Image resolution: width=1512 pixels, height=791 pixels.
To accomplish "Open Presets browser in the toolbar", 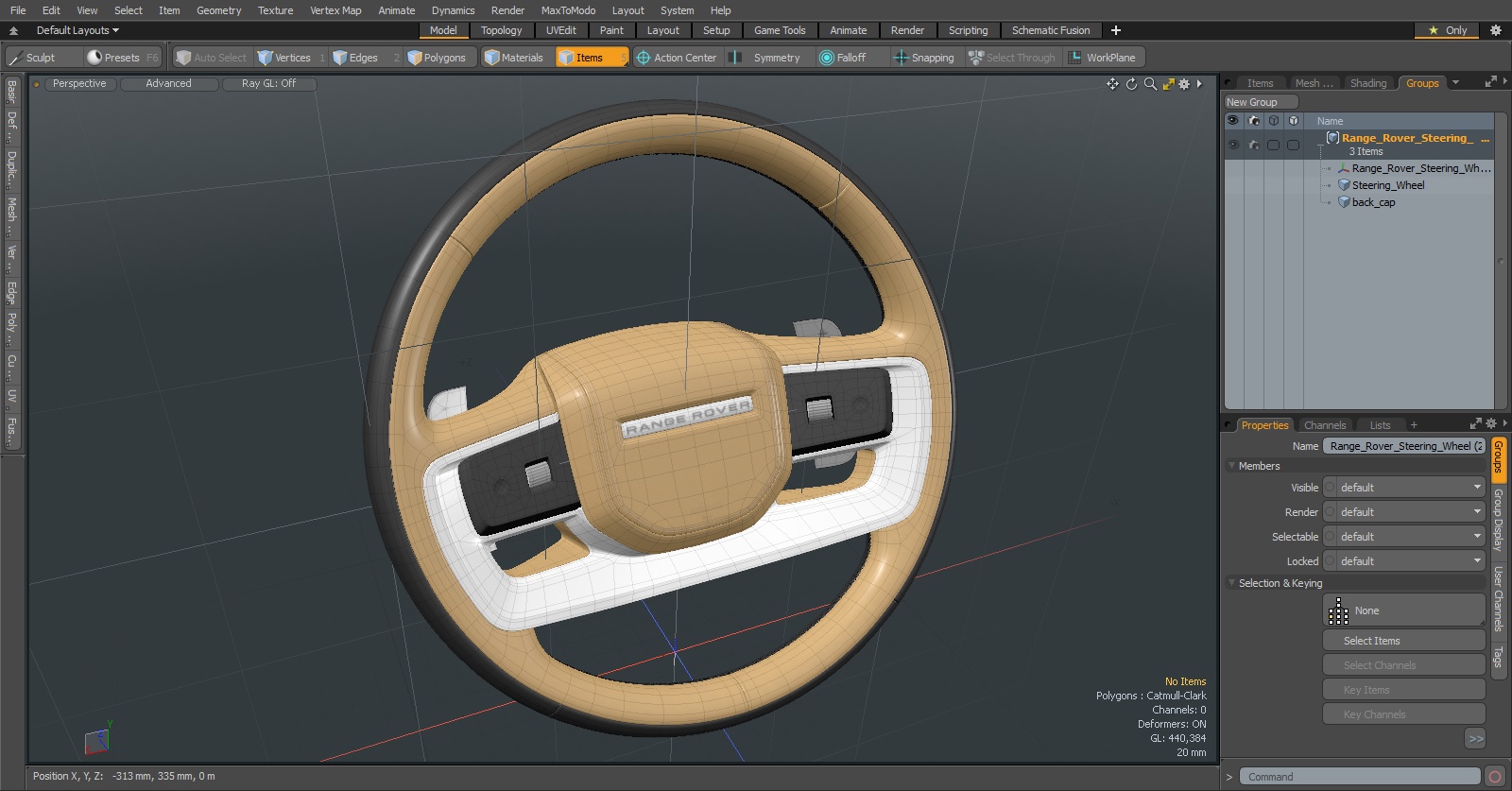I will [x=123, y=58].
